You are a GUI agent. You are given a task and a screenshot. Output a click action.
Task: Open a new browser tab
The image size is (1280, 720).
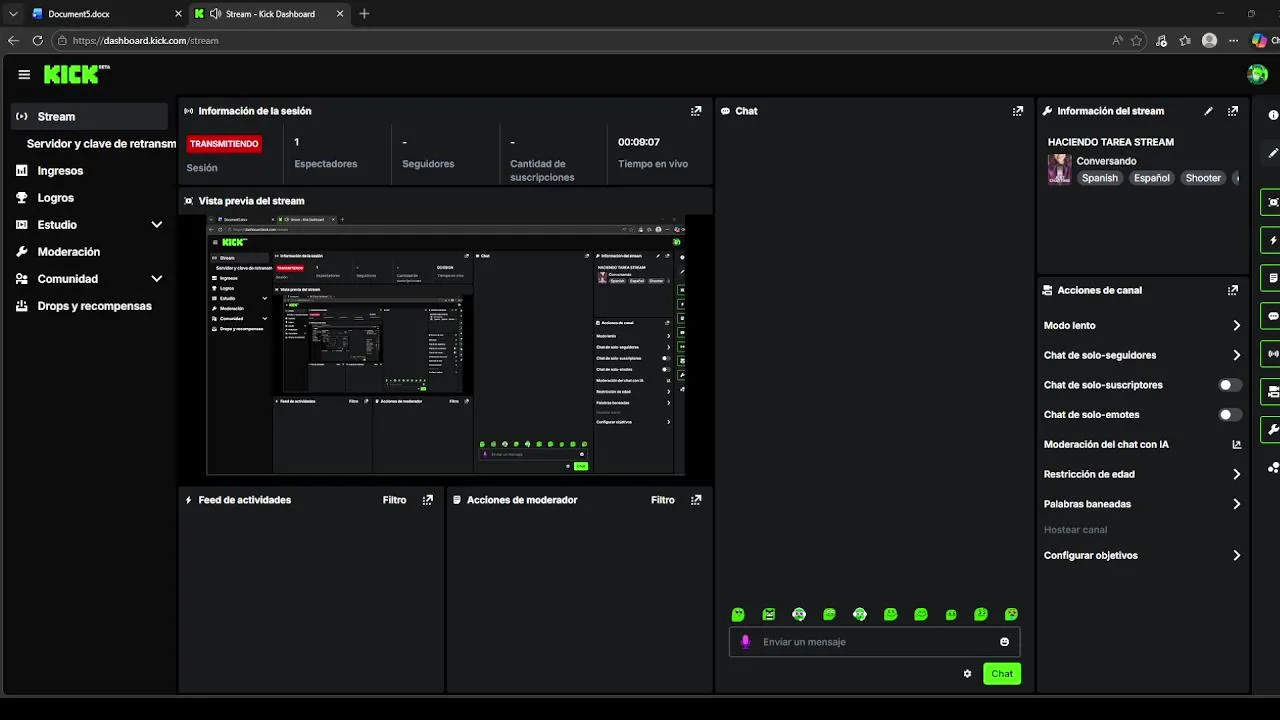click(364, 14)
